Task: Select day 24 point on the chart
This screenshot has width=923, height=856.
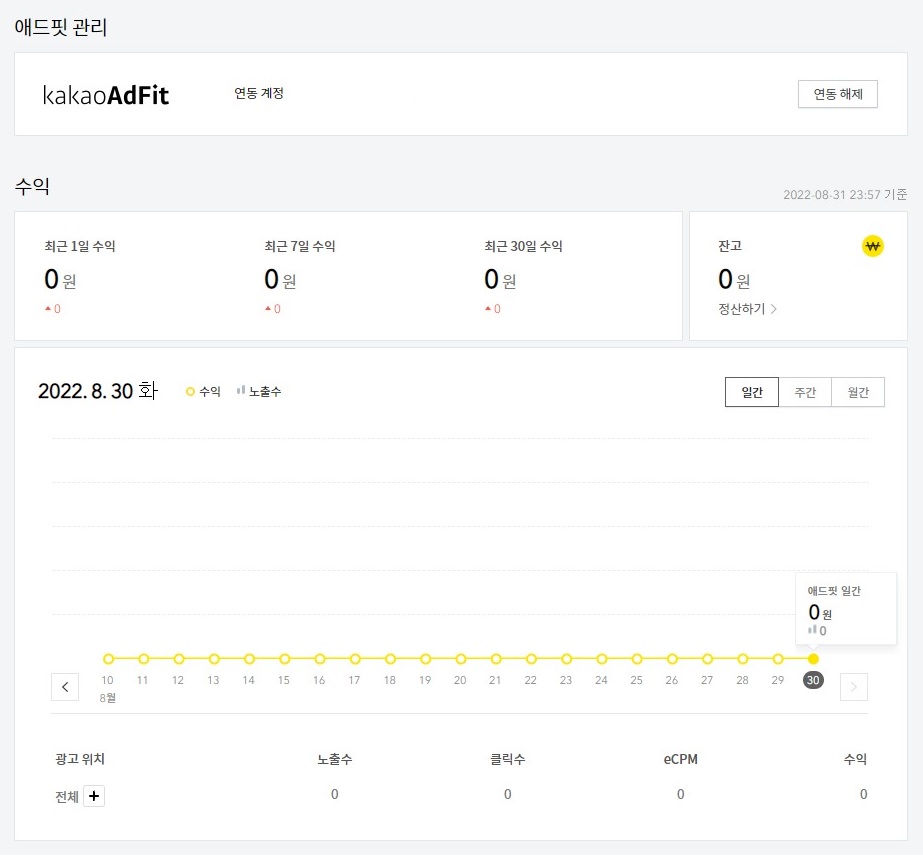Action: pos(602,659)
